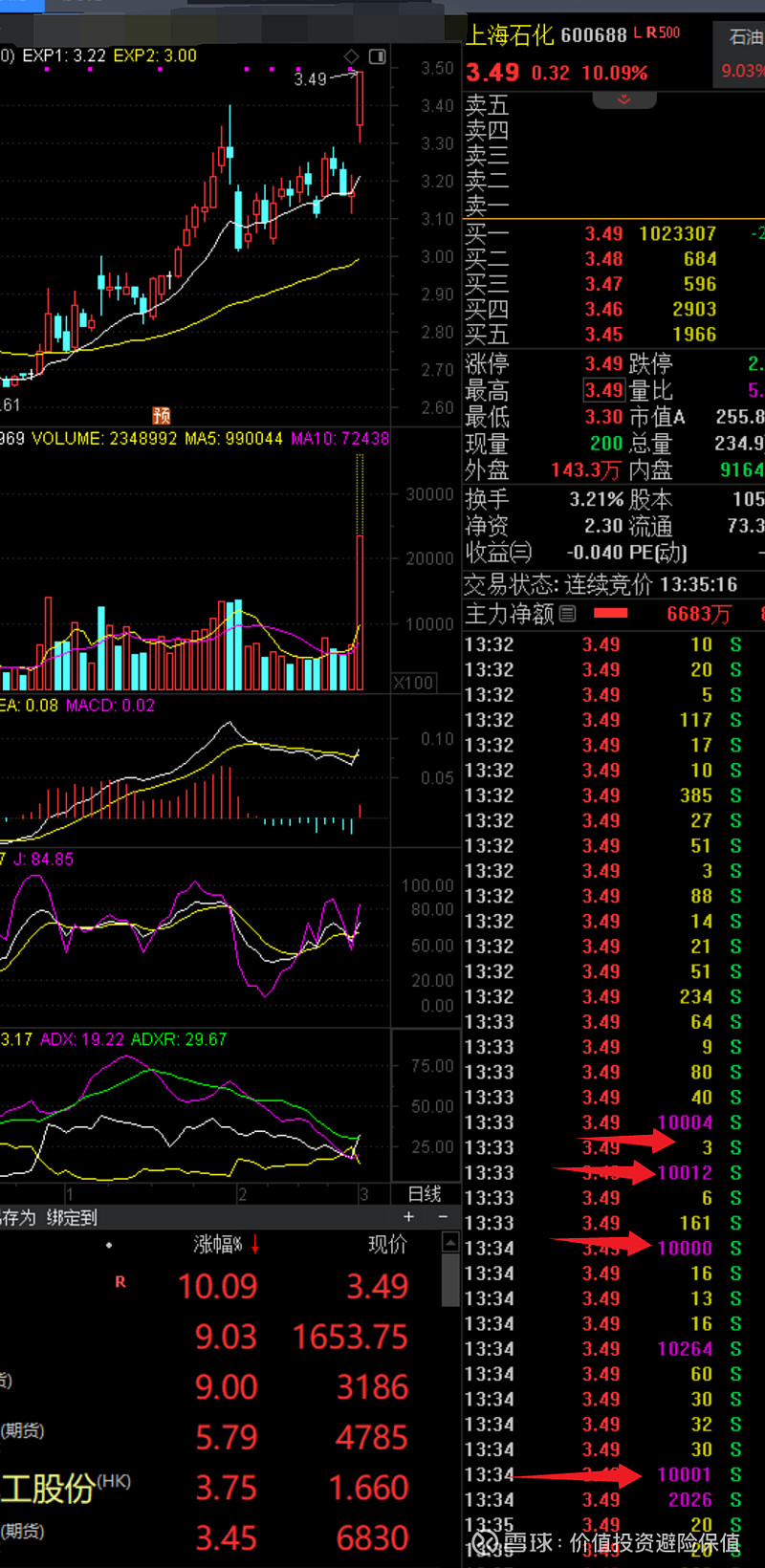The width and height of the screenshot is (765, 1568).
Task: Click the 交易状态 连续竞价 status line
Action: click(601, 584)
